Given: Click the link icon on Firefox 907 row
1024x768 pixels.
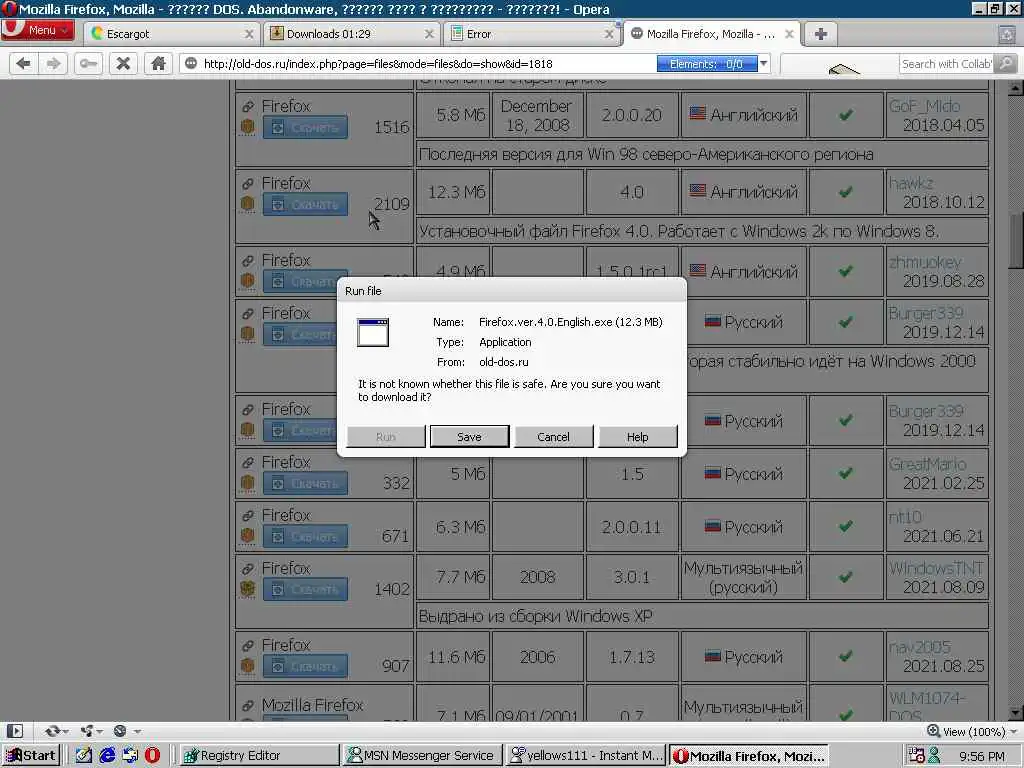Looking at the screenshot, I should click(248, 646).
